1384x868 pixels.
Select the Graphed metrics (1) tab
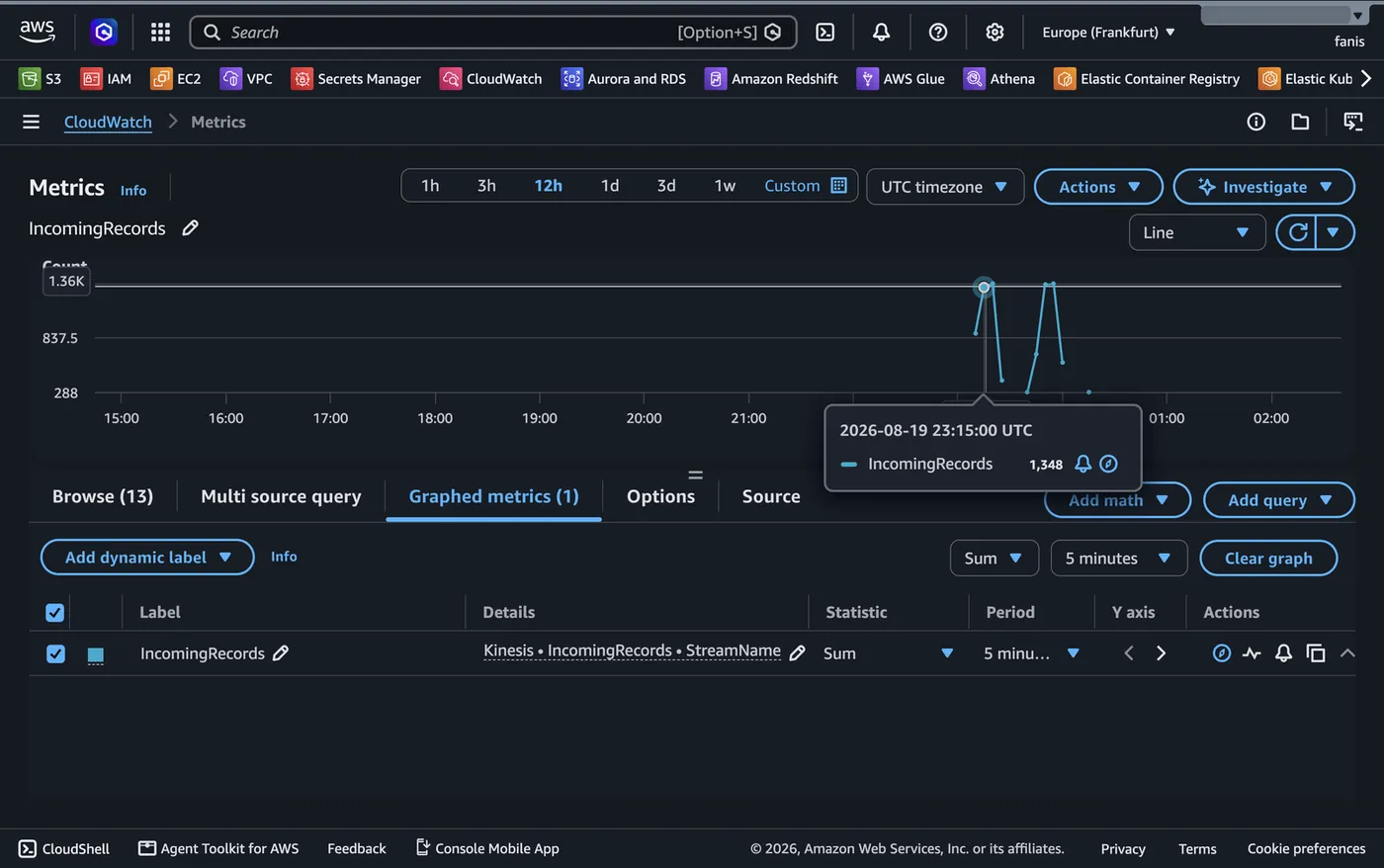click(x=494, y=496)
